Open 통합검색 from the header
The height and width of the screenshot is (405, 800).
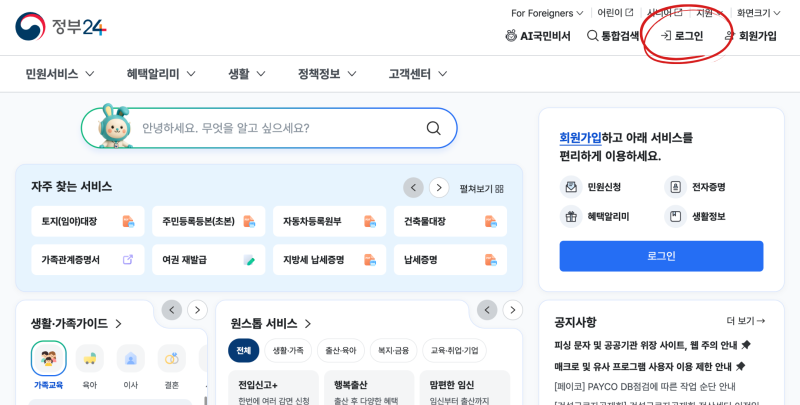[x=613, y=36]
